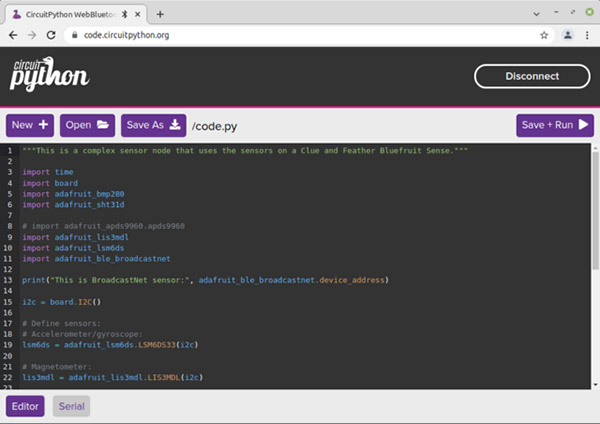This screenshot has width=600, height=424.
Task: Switch to the Serial tab
Action: click(71, 406)
